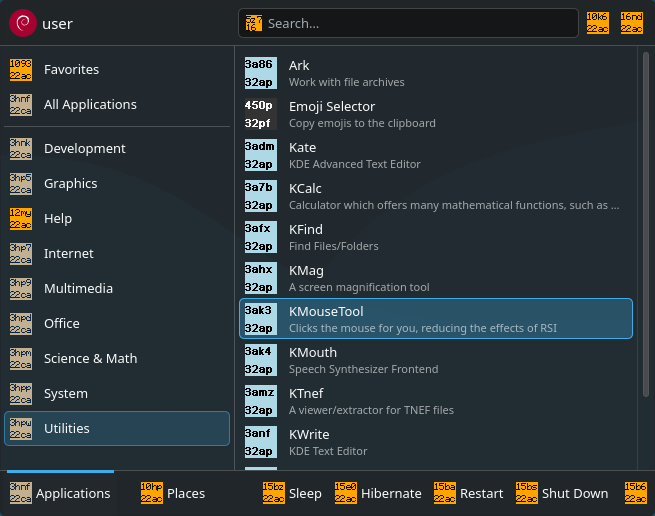This screenshot has height=516, width=655.
Task: Choose the Utilities category
Action: click(x=117, y=428)
